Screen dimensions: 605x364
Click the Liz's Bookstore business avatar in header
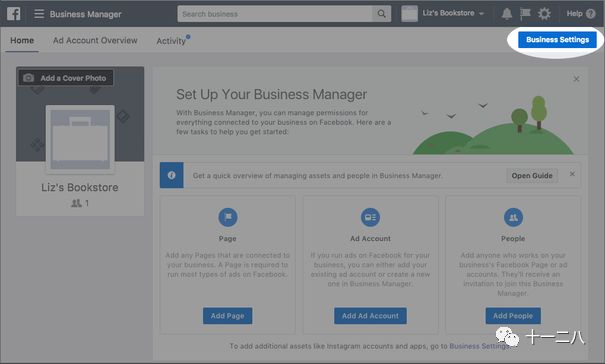[x=409, y=14]
